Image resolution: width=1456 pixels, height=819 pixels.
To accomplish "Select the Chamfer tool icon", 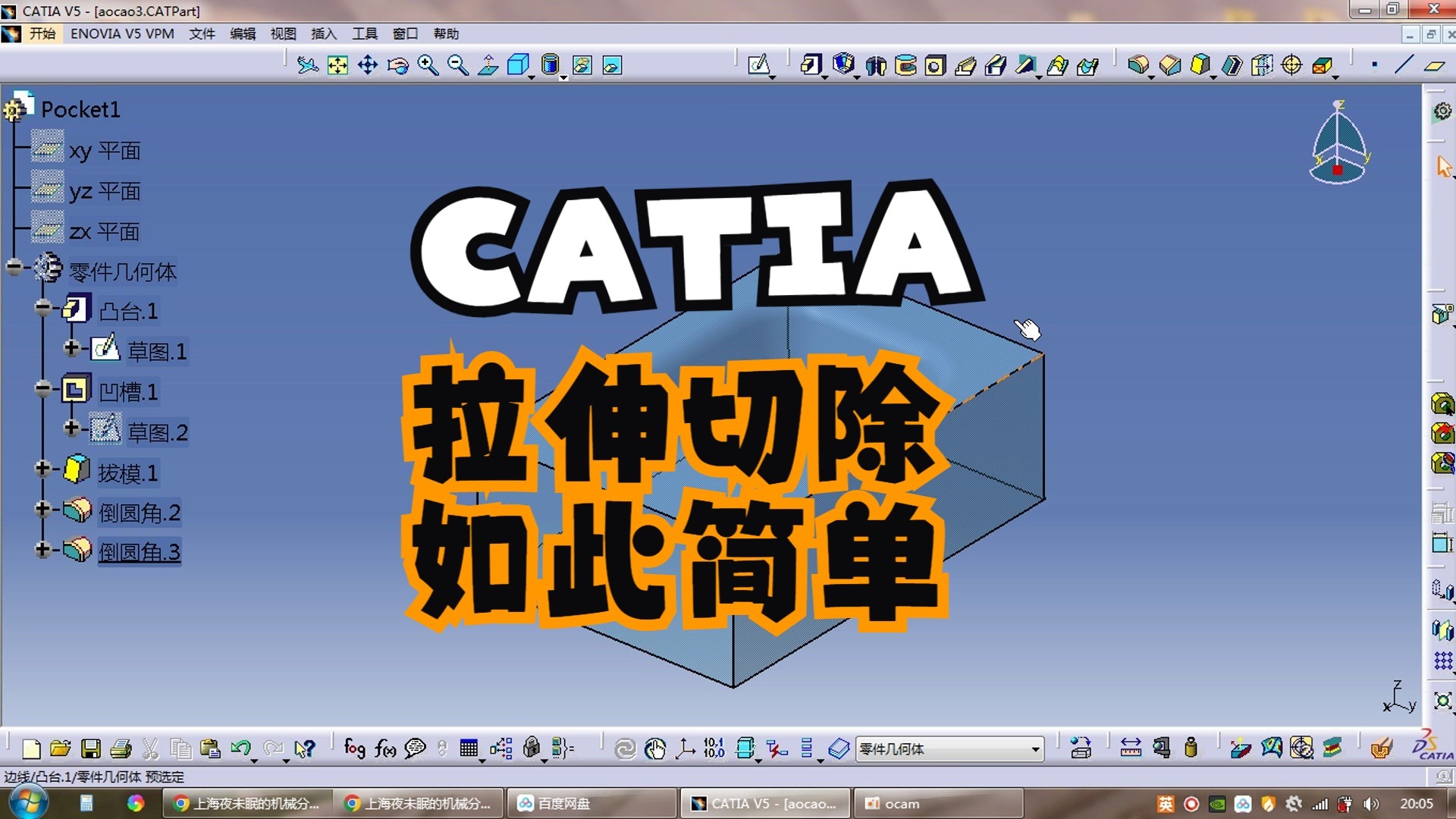I will (x=1170, y=65).
